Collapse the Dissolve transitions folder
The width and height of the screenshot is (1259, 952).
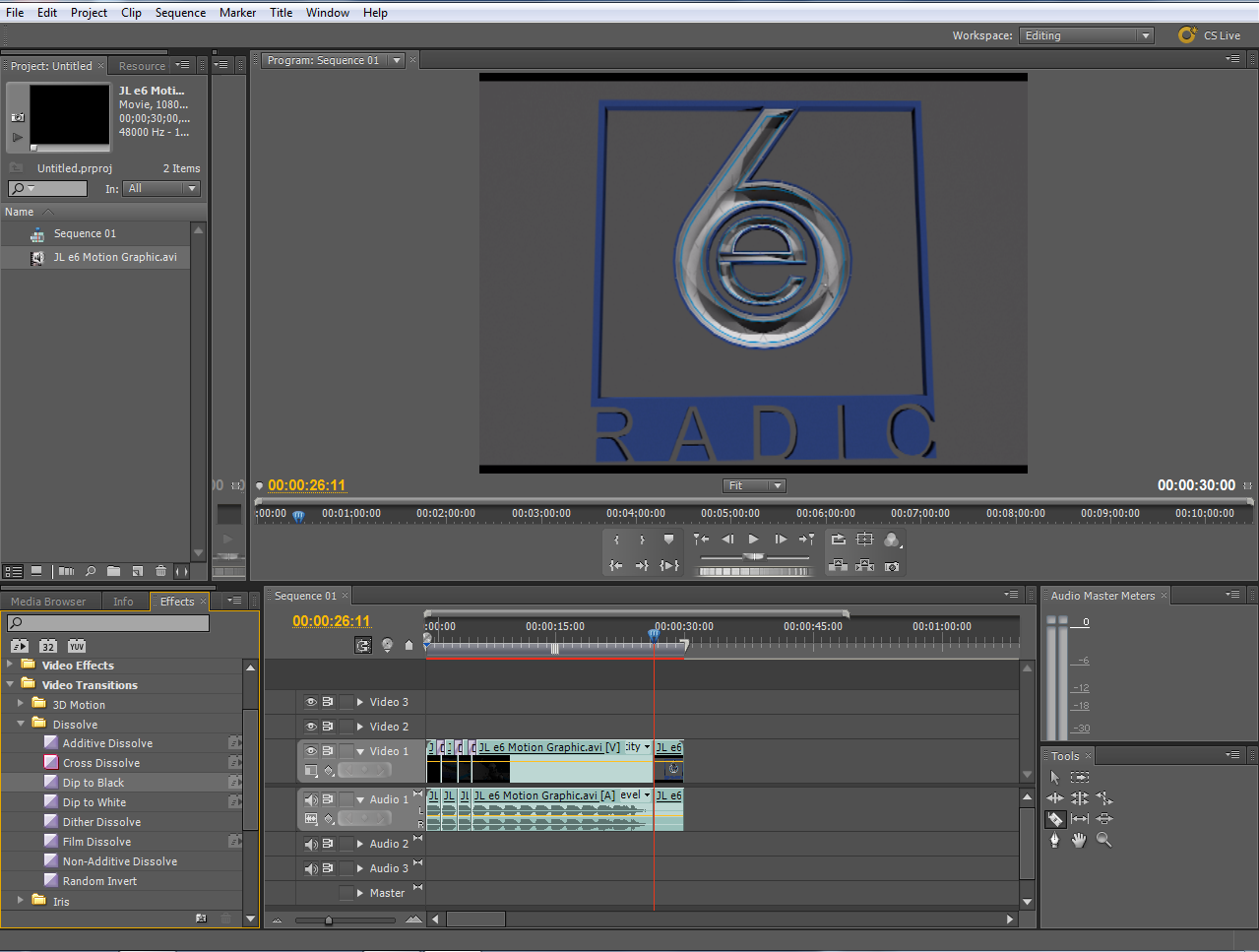tap(21, 724)
